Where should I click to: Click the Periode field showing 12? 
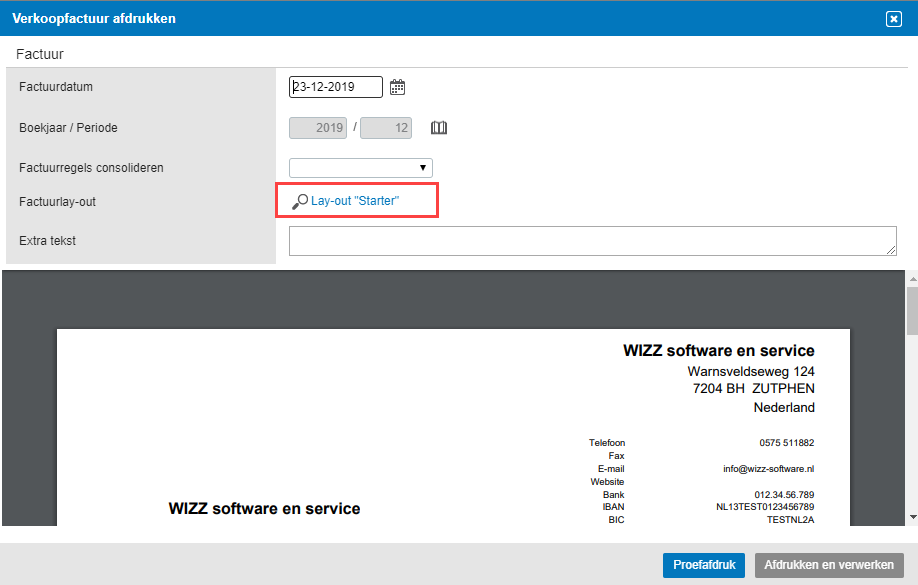(x=386, y=128)
